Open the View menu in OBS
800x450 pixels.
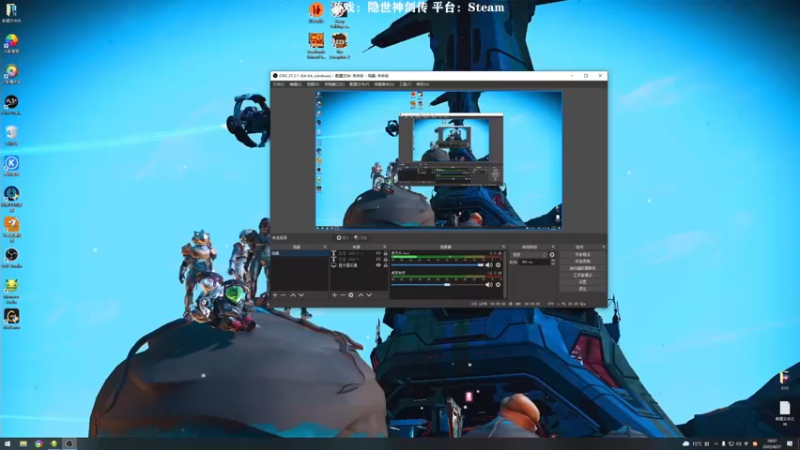pyautogui.click(x=313, y=84)
